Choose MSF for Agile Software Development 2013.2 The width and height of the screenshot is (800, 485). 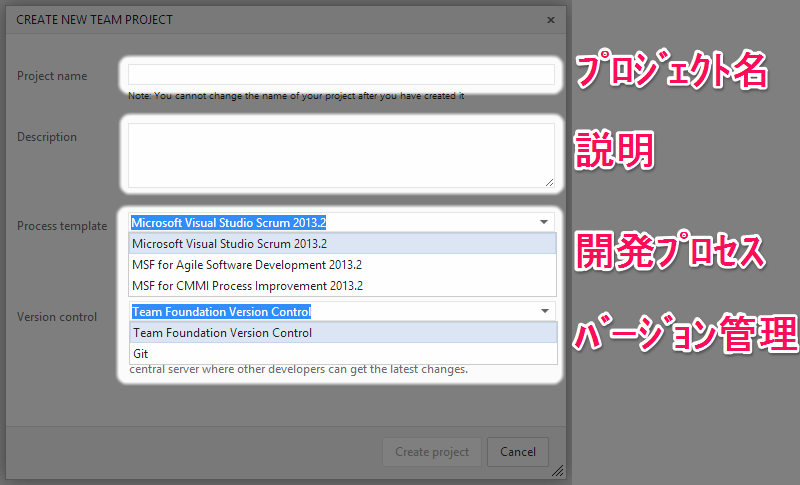[342, 265]
